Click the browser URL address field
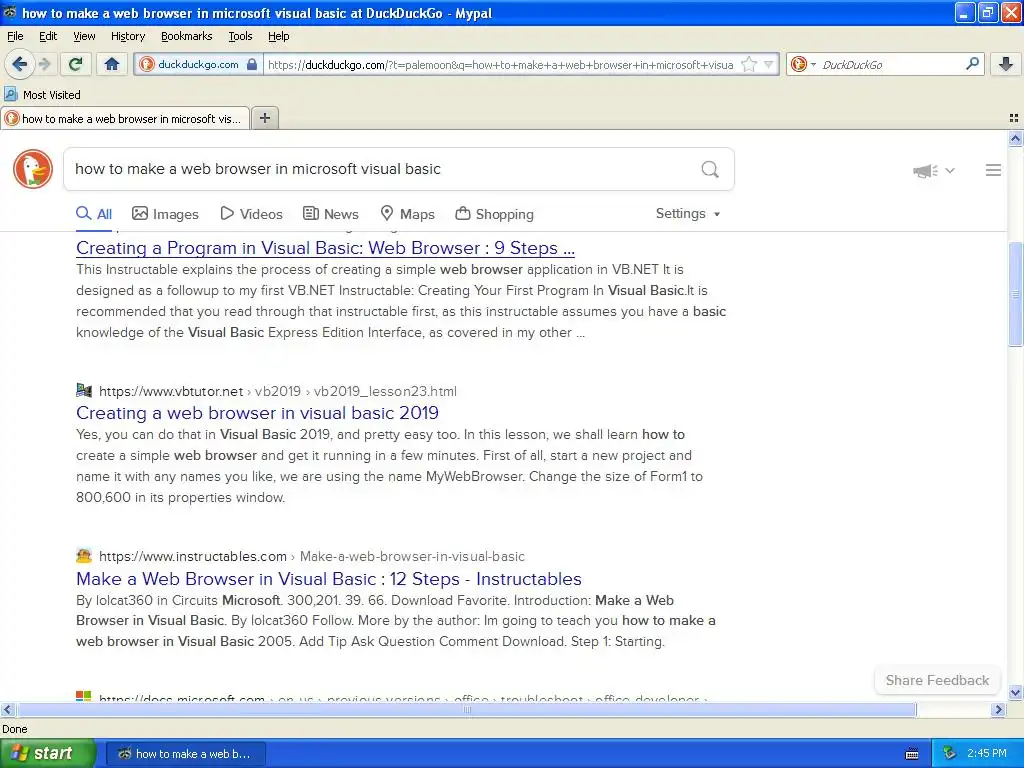Screen dimensions: 1024x768 coord(501,64)
